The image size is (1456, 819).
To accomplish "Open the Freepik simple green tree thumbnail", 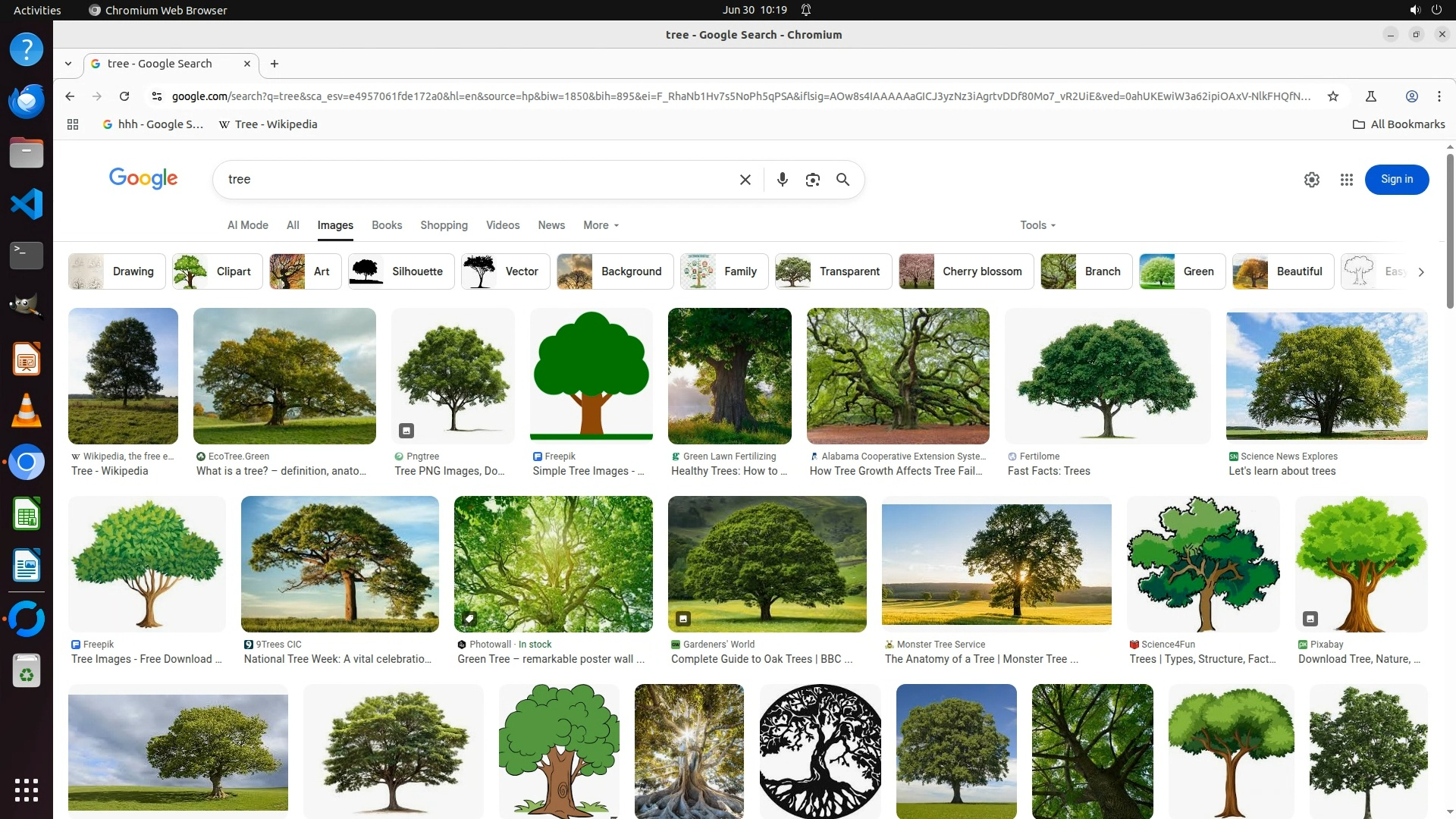I will pos(591,375).
